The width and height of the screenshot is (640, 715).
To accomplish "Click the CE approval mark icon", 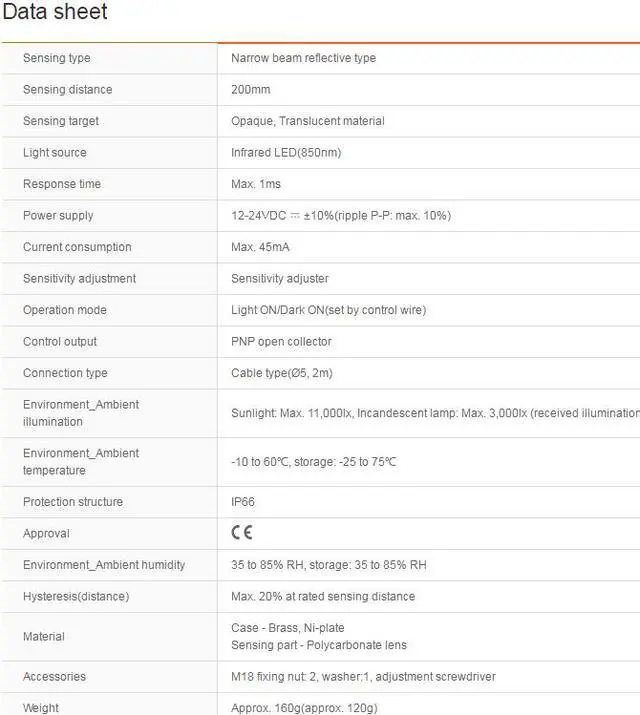I will [242, 533].
